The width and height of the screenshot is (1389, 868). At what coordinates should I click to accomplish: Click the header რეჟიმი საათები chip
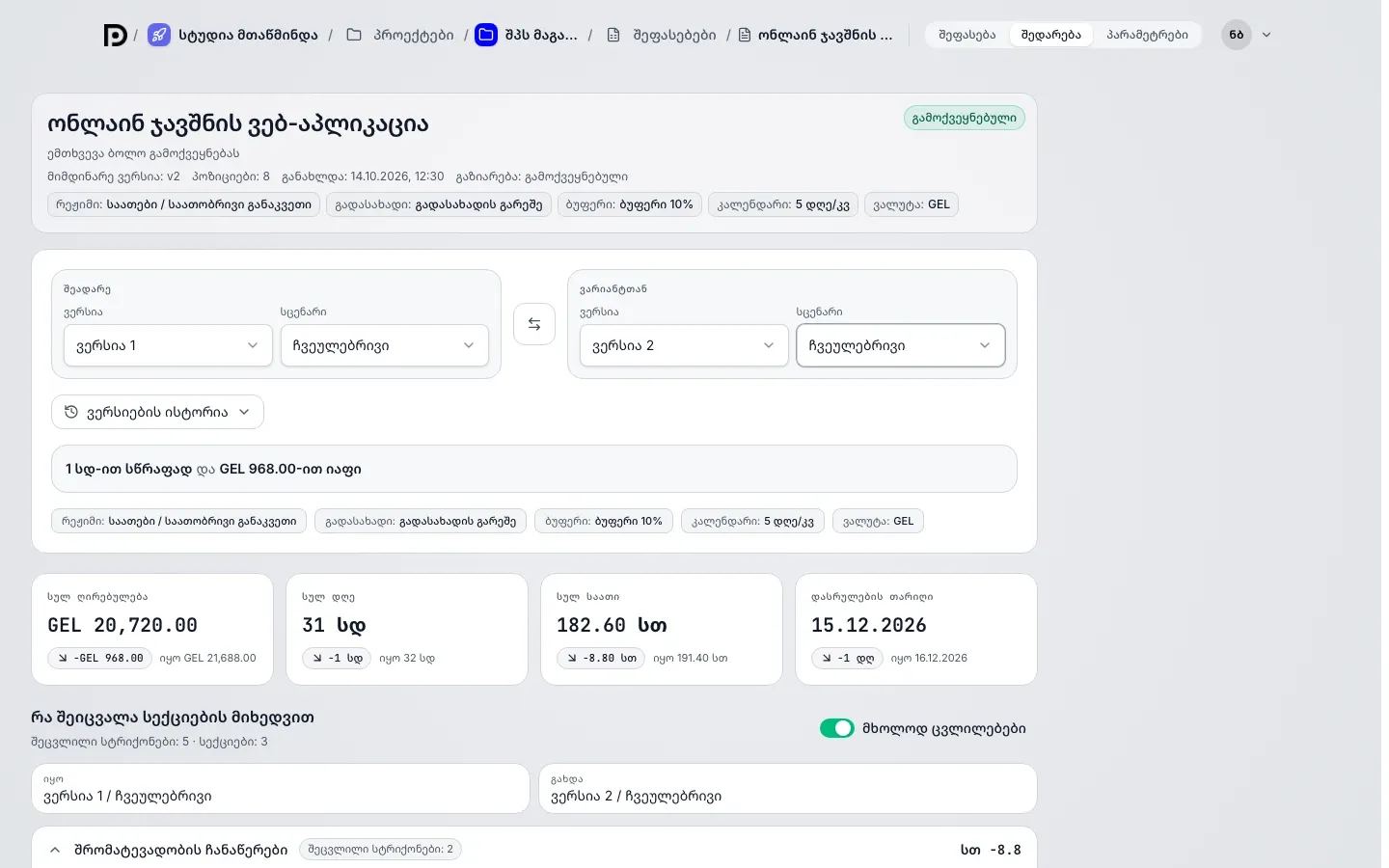point(183,204)
